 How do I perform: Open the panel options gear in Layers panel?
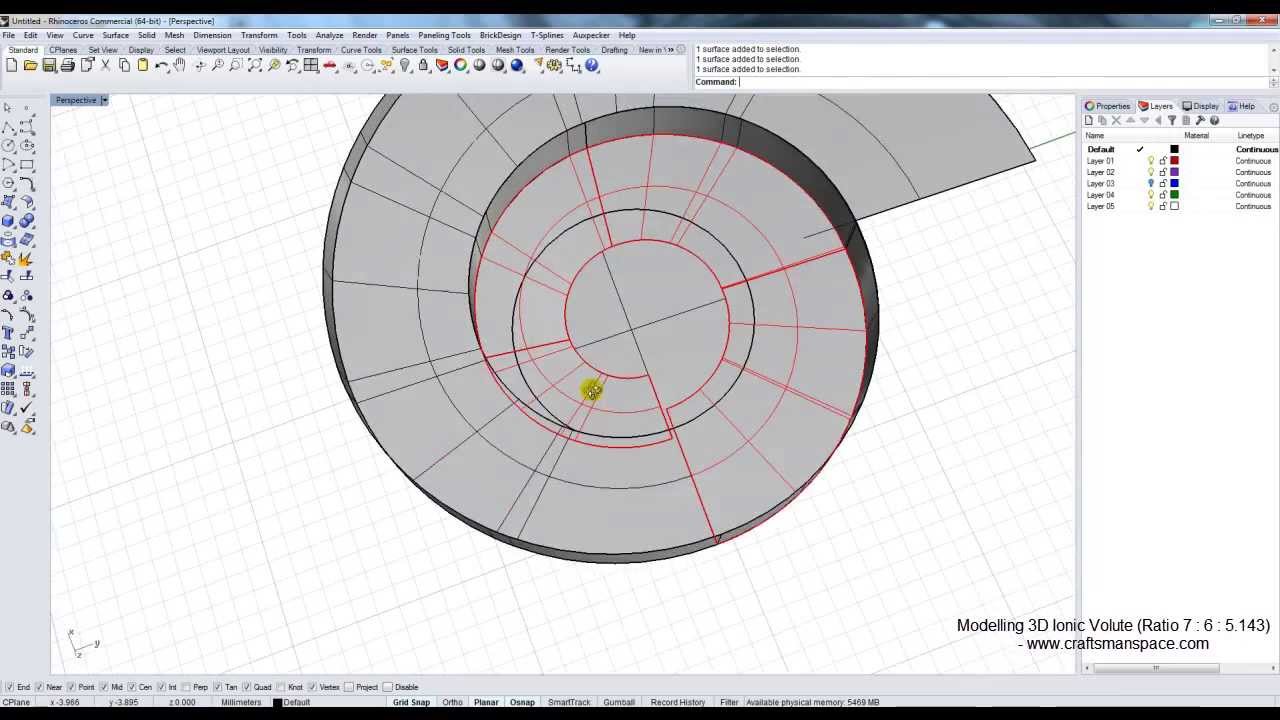point(1273,106)
